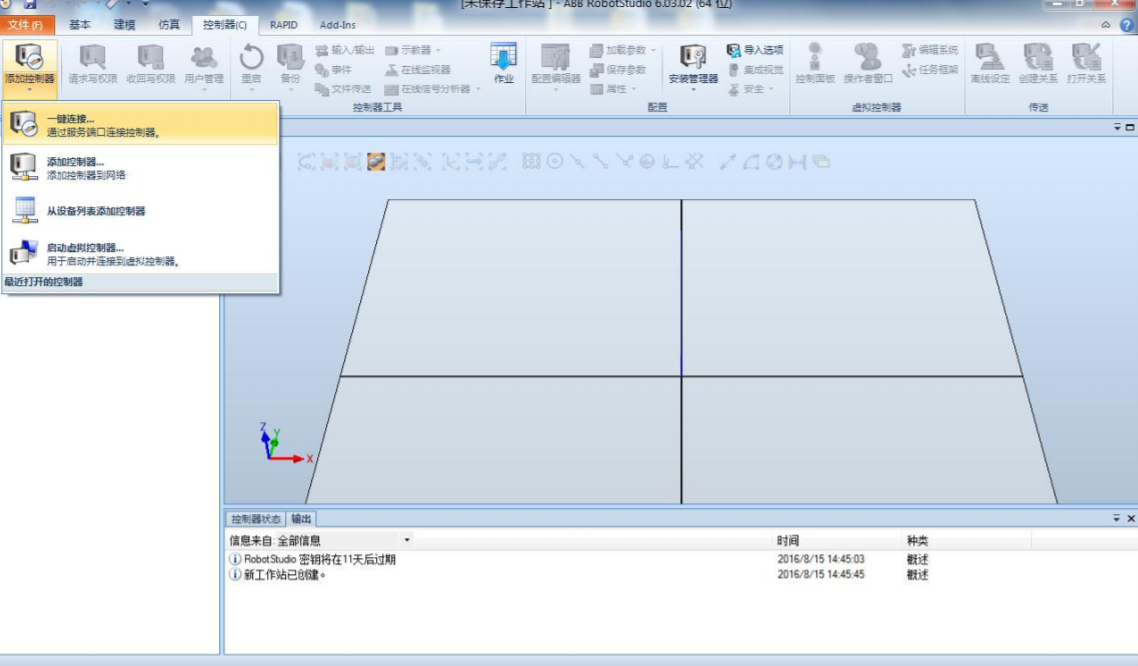Switch to the 控制器状态 tab
Viewport: 1138px width, 666px height.
(x=255, y=519)
